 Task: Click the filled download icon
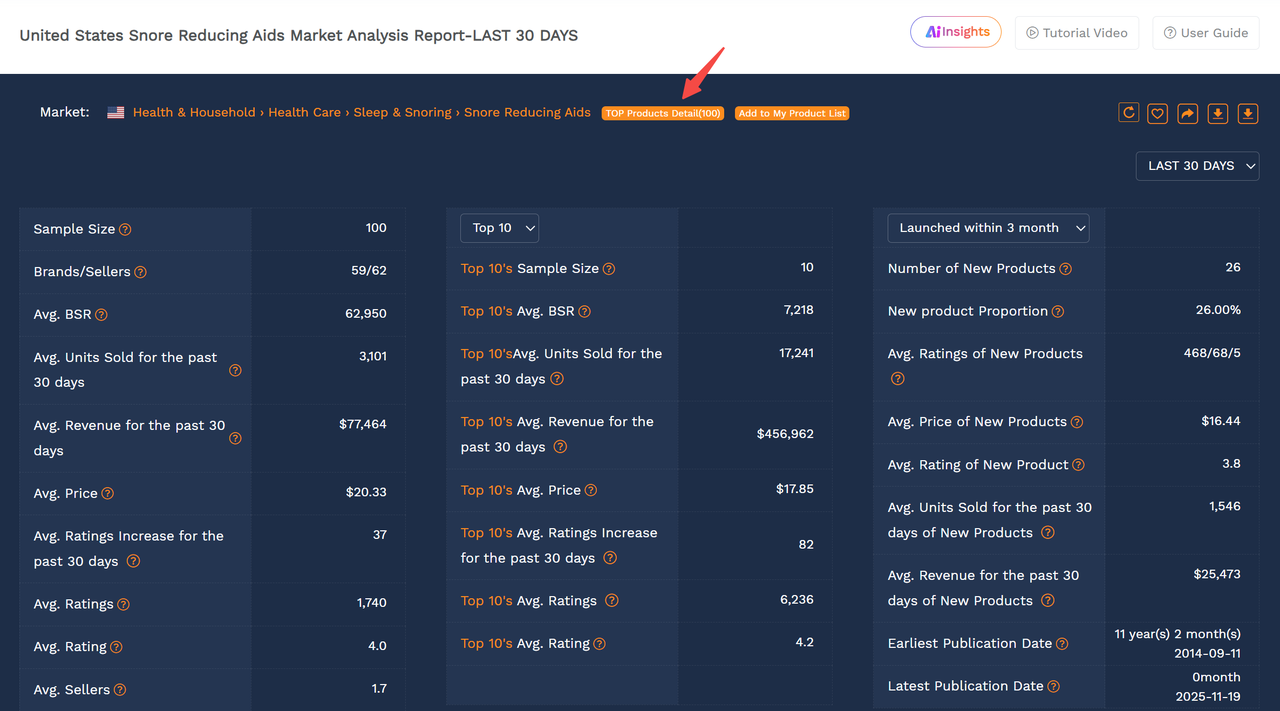(x=1247, y=113)
